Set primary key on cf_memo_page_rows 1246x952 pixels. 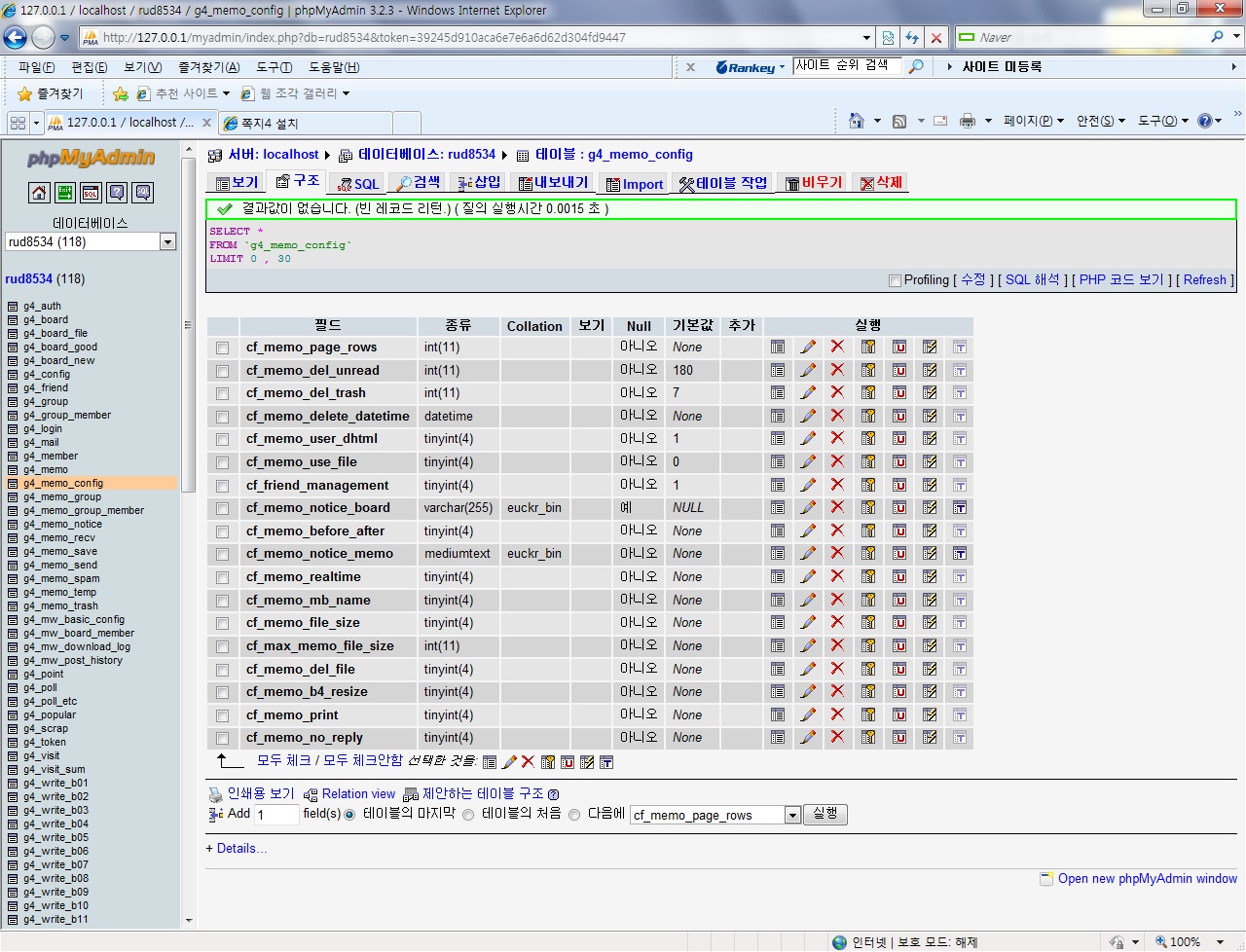(868, 348)
